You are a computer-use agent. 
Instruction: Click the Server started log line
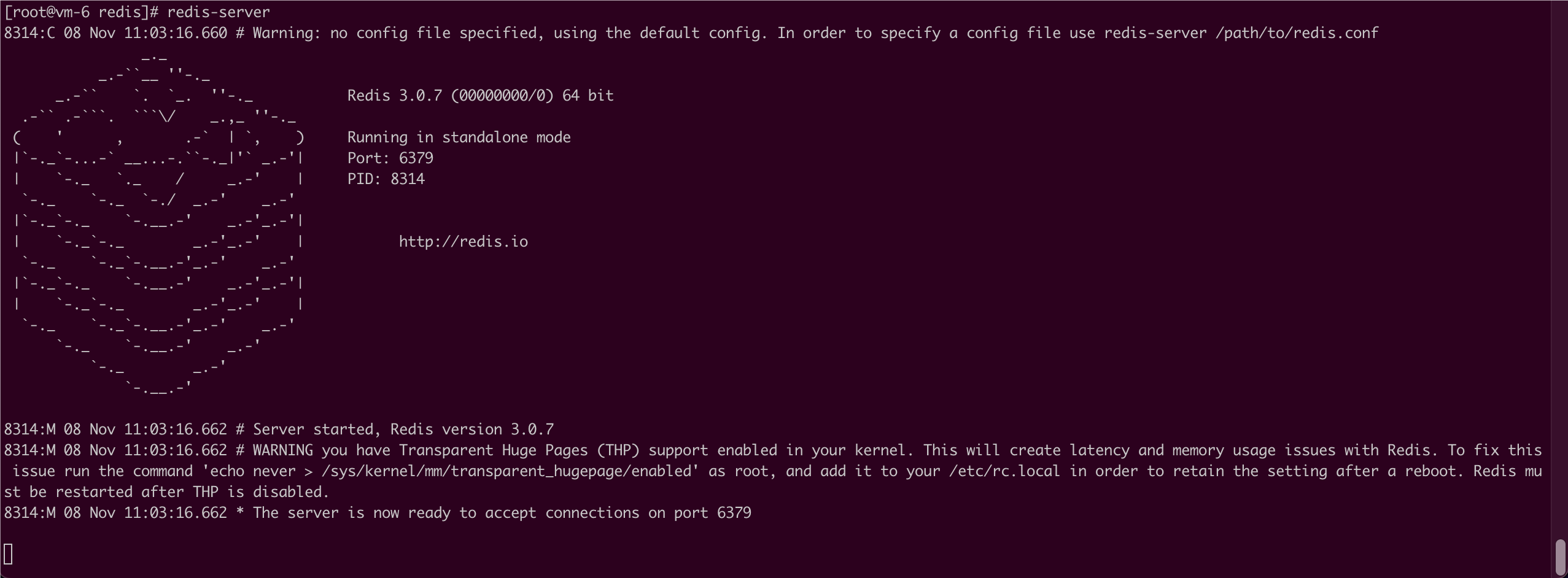(279, 430)
